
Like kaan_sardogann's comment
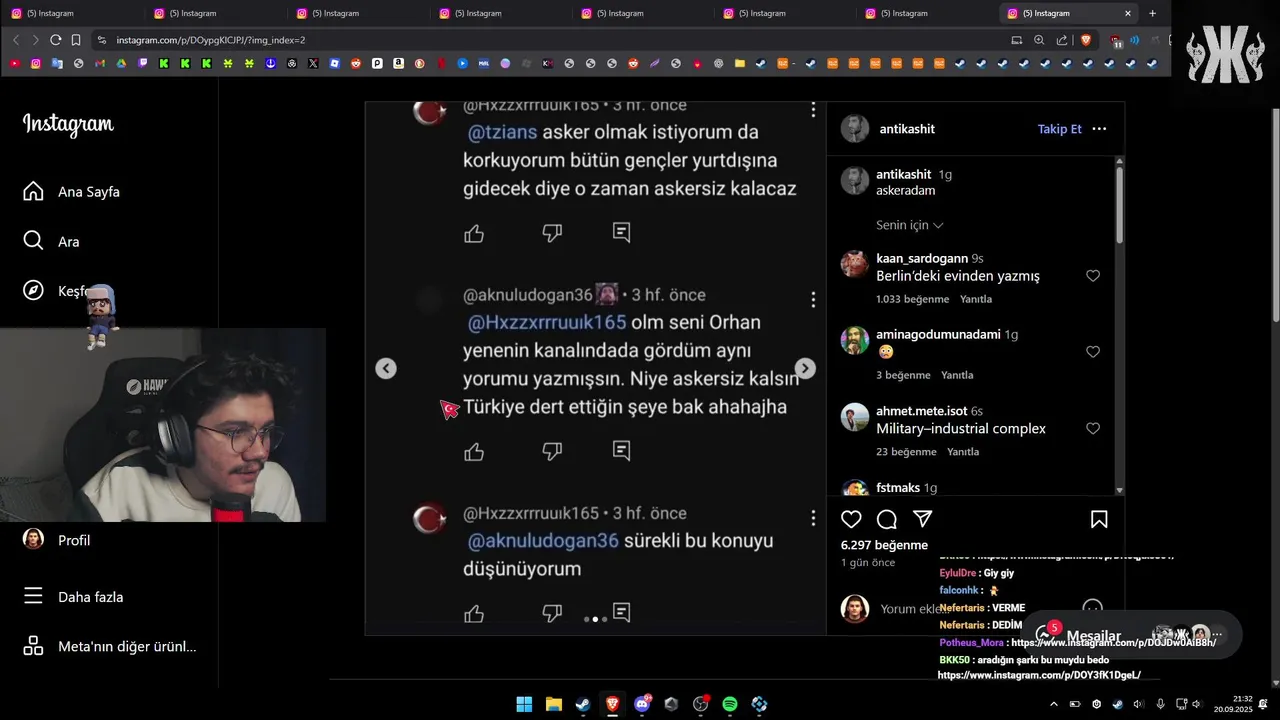(x=1093, y=276)
